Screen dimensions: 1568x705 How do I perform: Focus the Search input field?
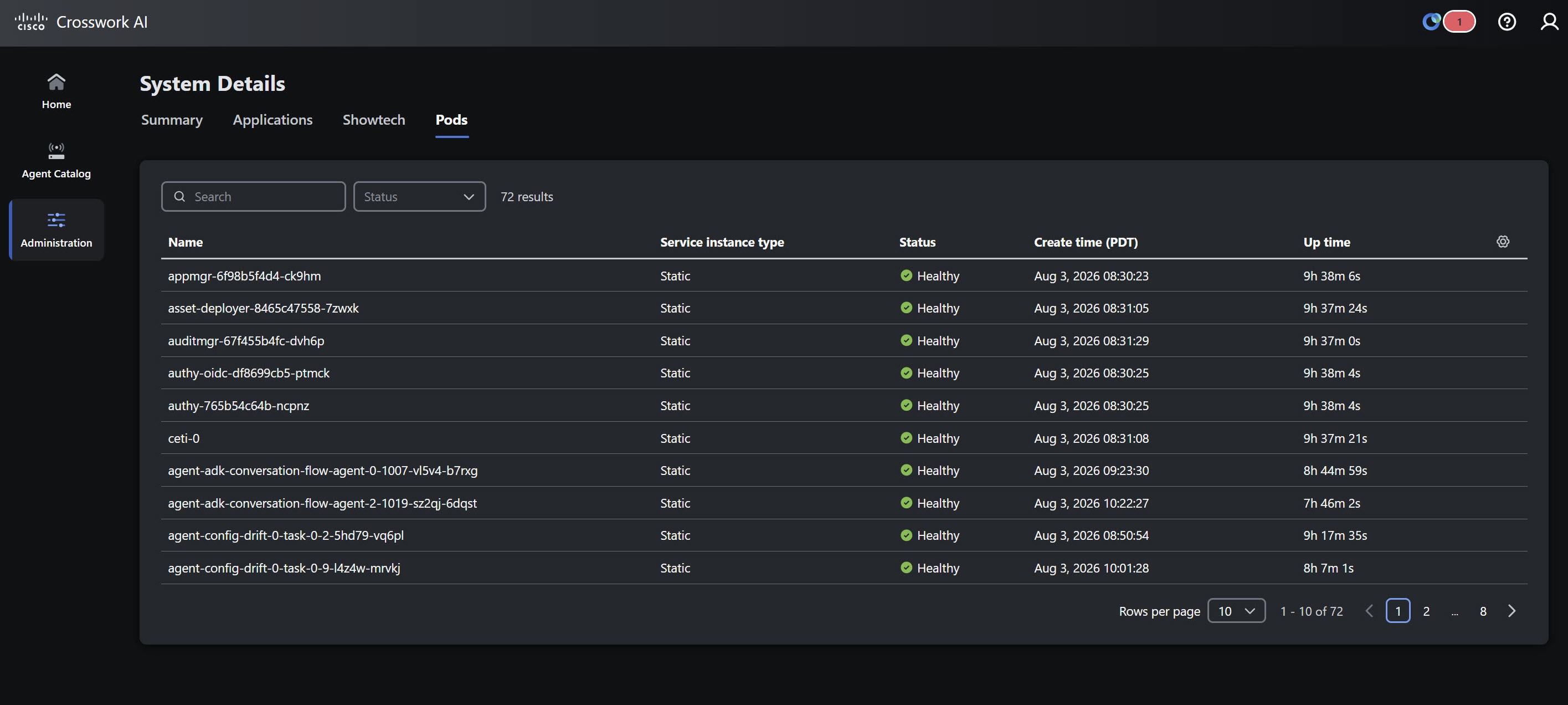(253, 196)
